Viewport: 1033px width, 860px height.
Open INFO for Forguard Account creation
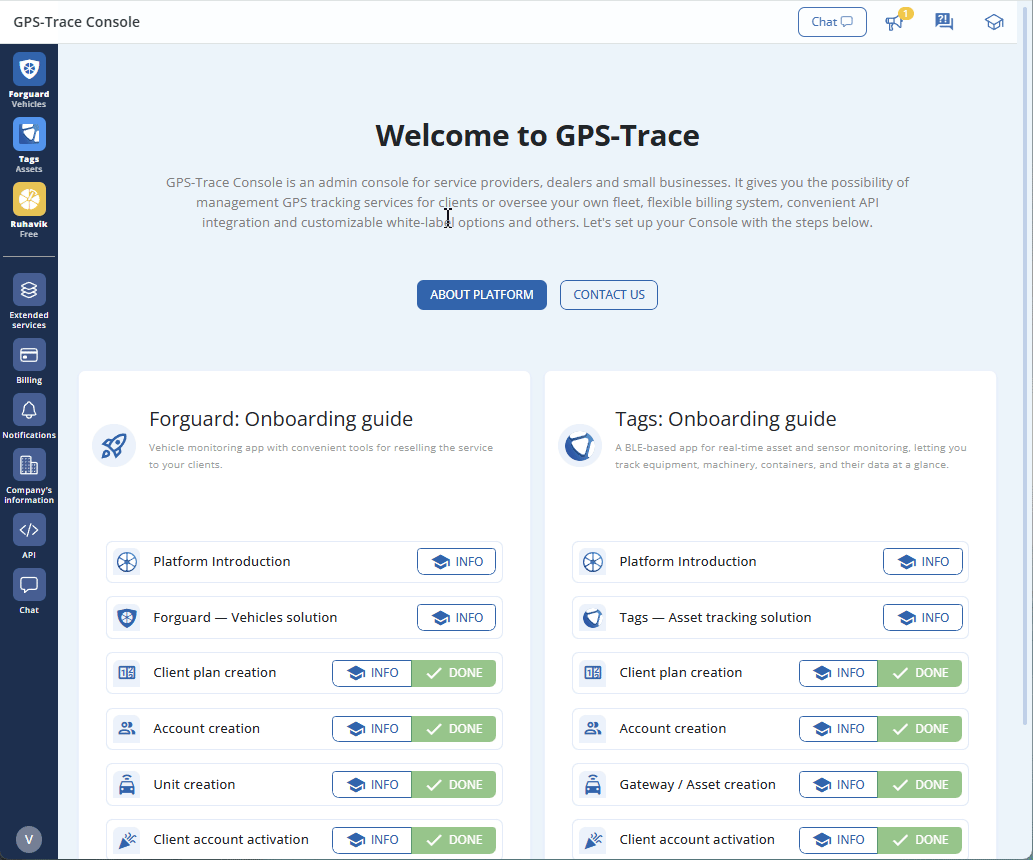click(372, 729)
